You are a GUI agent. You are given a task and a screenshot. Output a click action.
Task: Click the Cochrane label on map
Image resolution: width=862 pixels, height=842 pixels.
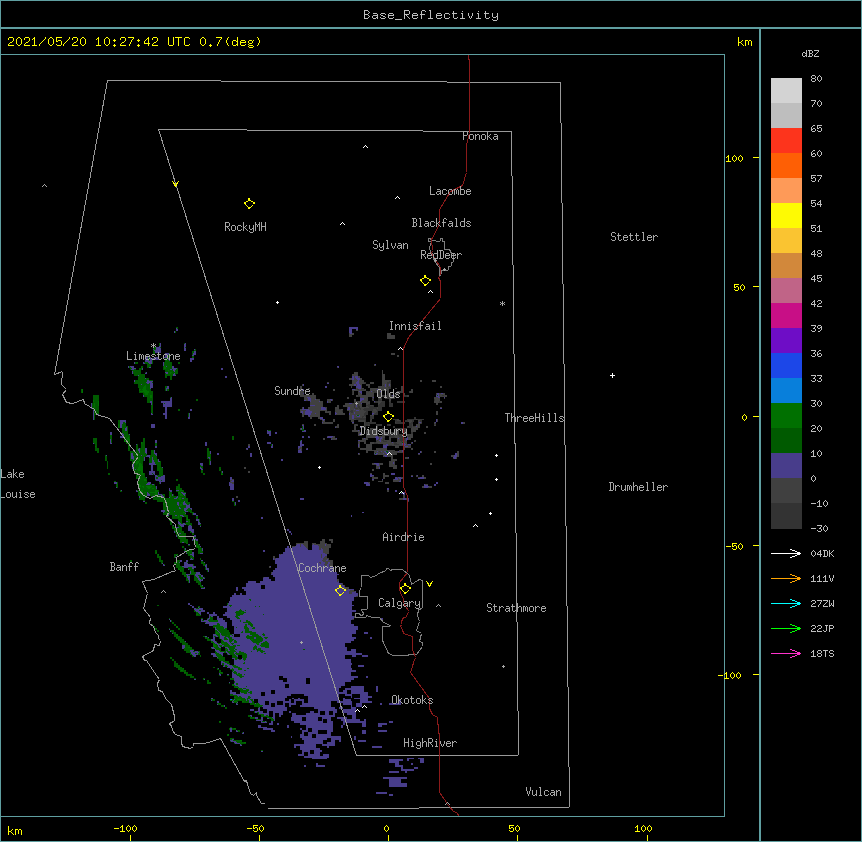pos(322,568)
